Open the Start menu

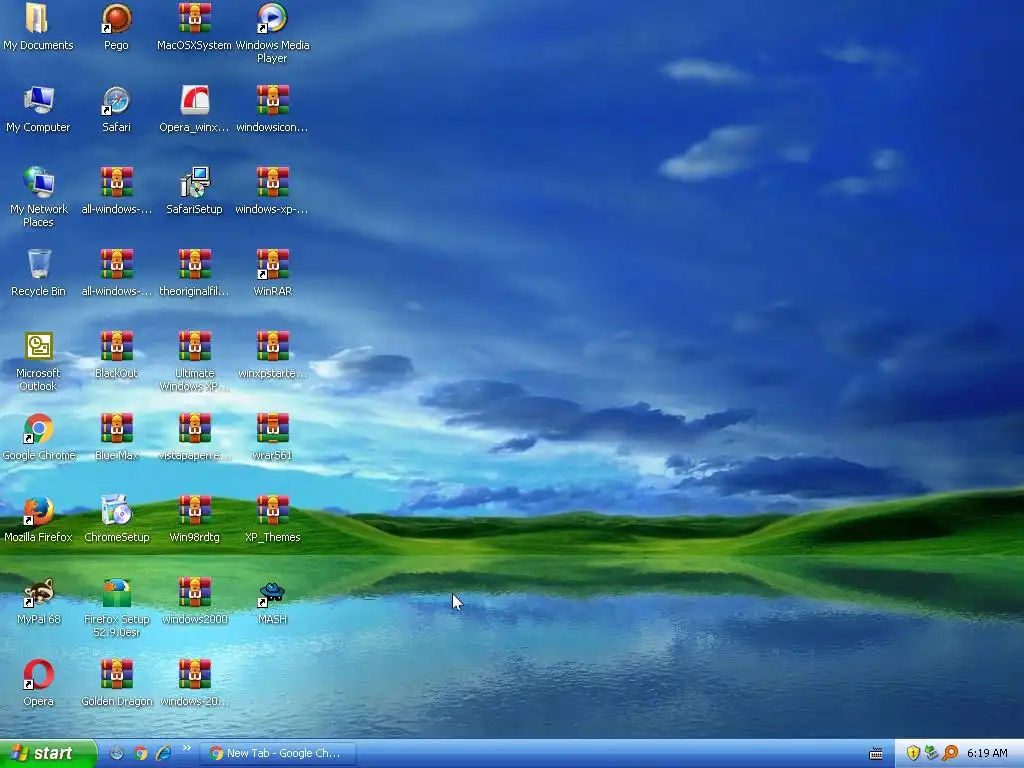click(48, 754)
